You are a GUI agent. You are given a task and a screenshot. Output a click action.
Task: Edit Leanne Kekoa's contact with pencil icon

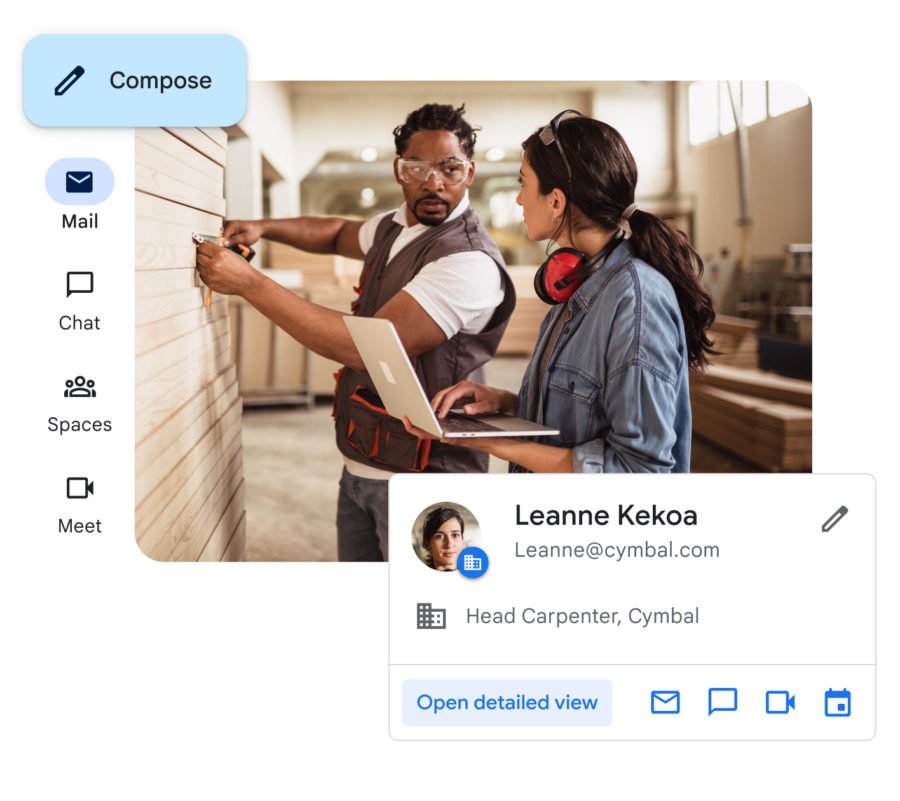click(x=835, y=519)
